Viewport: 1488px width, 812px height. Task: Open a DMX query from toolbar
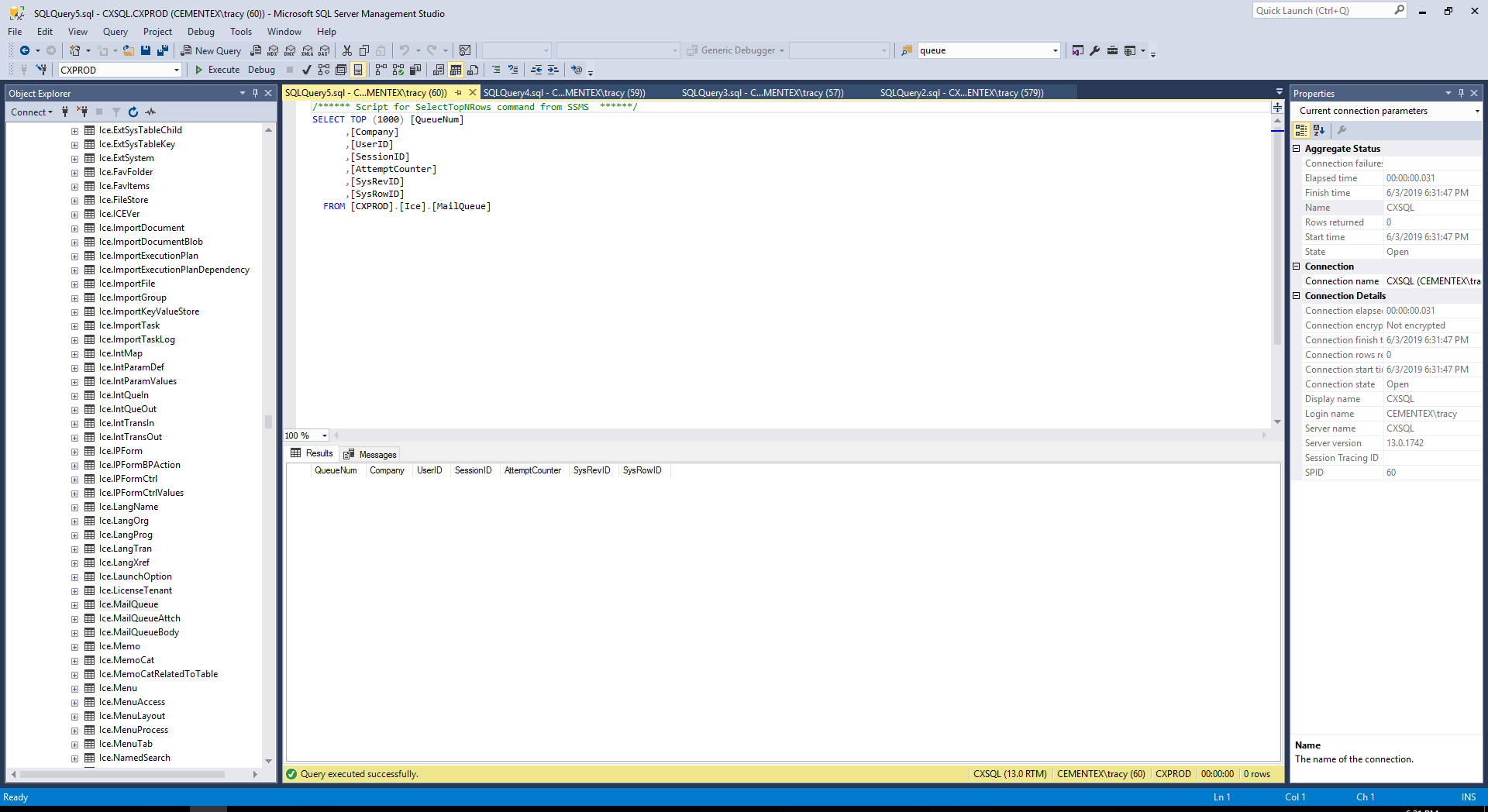coord(290,50)
